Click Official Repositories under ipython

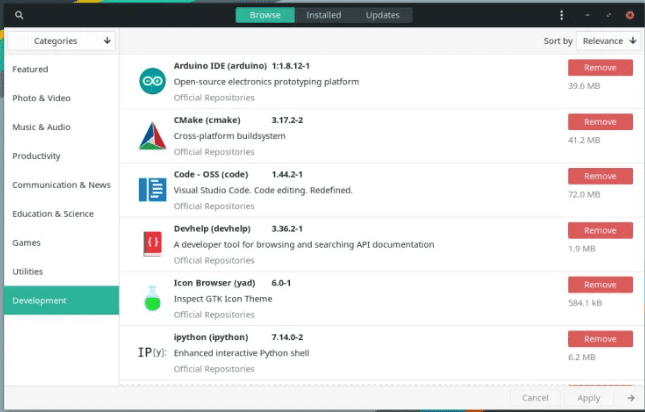tap(214, 369)
